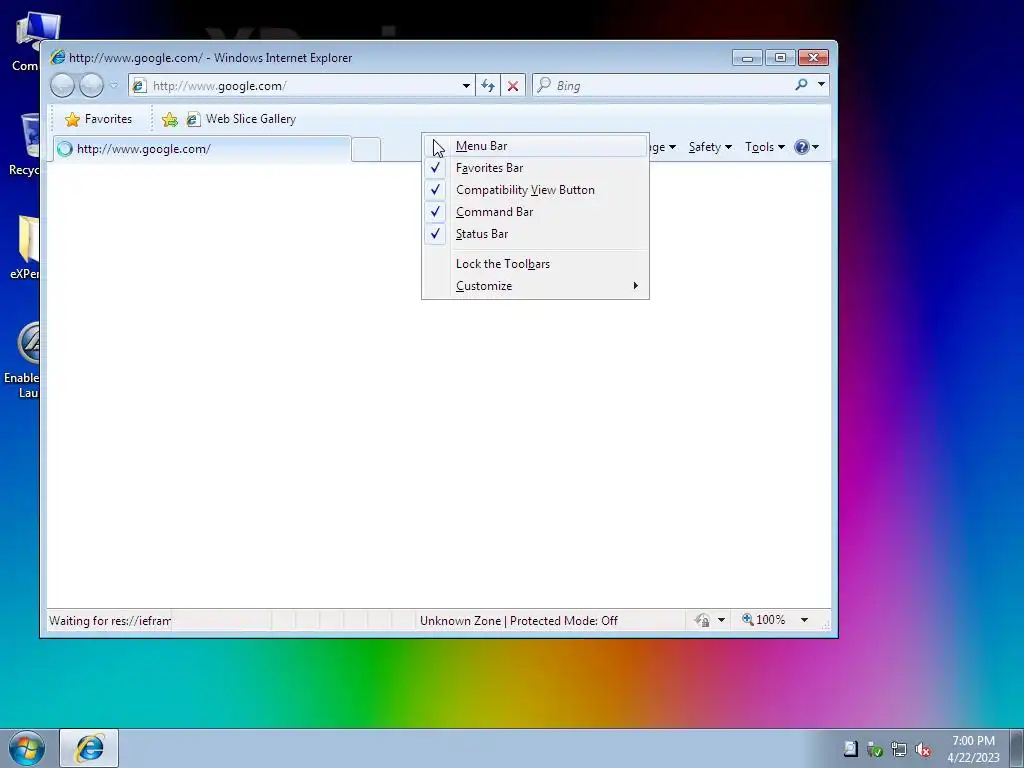The height and width of the screenshot is (768, 1024).
Task: Click Add to Favorites Bar icon
Action: (x=170, y=119)
